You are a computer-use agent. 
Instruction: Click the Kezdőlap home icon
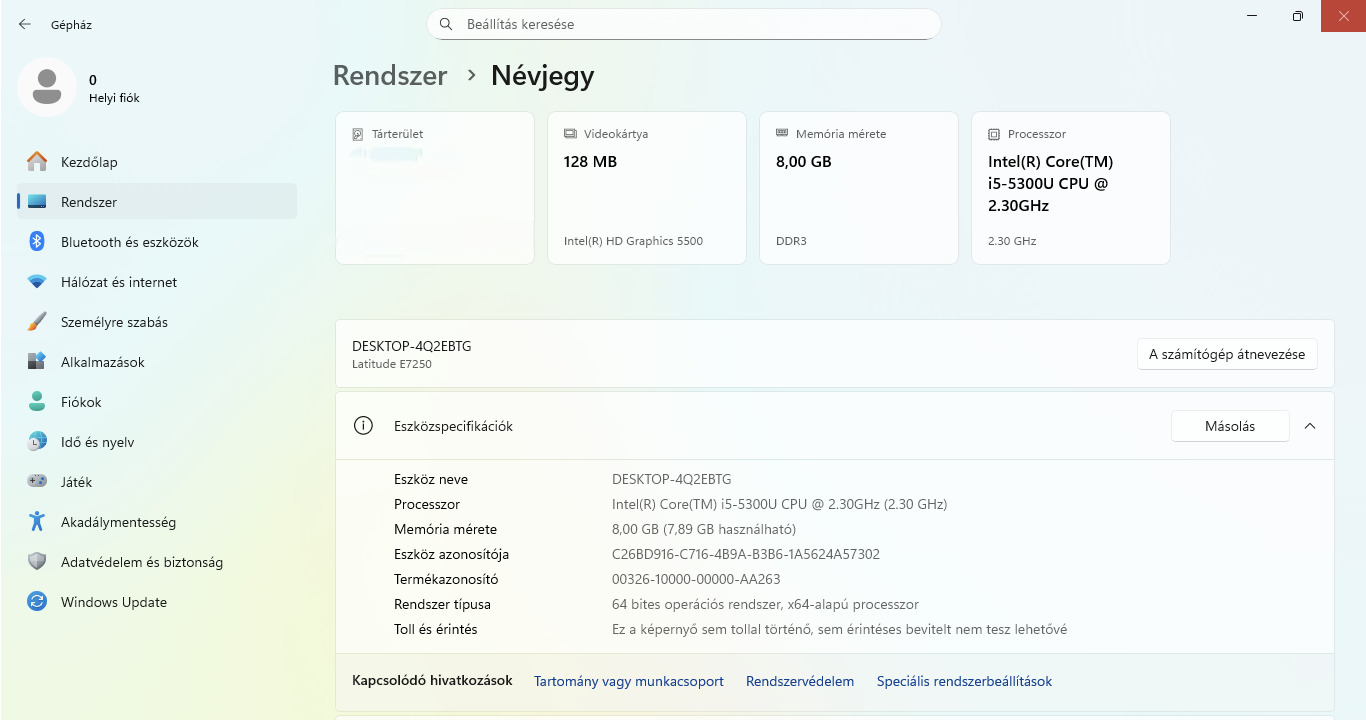[x=37, y=161]
